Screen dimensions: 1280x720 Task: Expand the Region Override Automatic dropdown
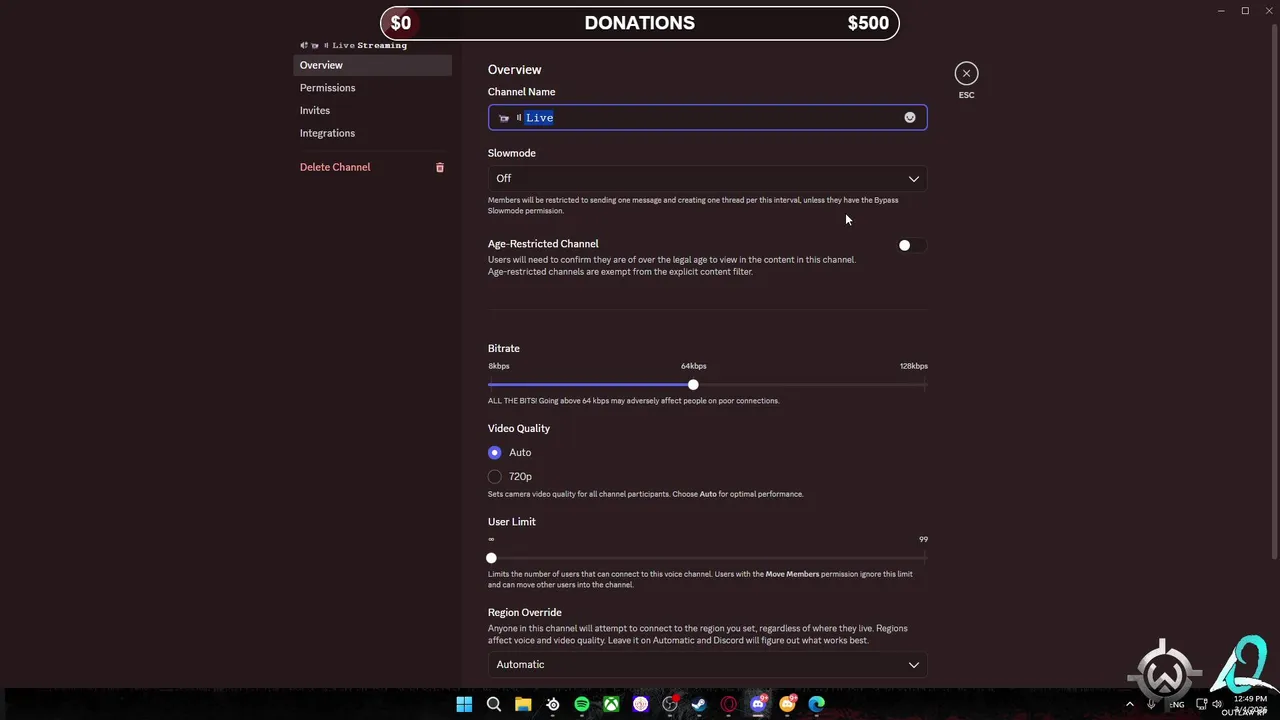707,664
